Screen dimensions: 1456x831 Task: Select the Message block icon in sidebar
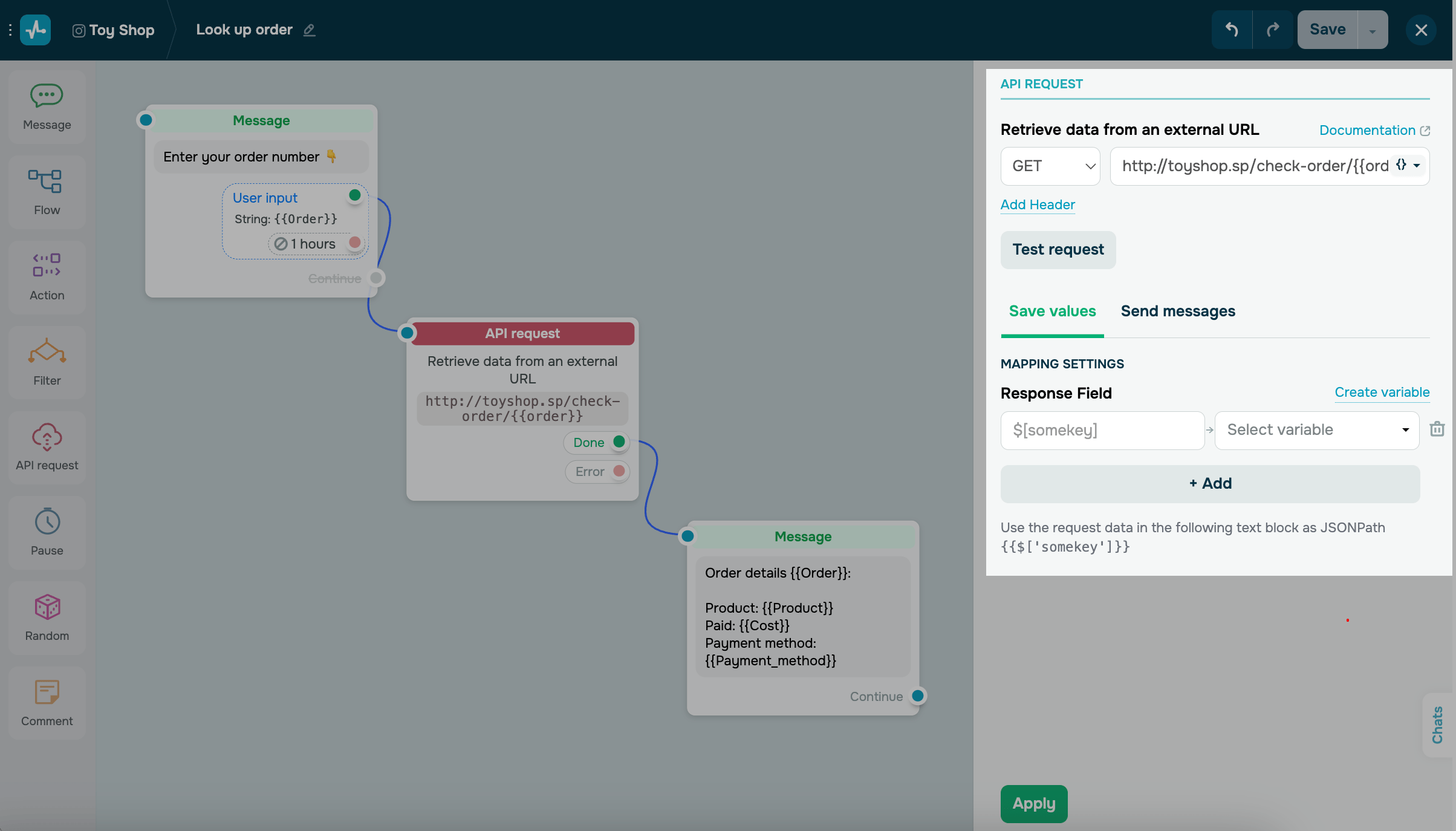pos(47,106)
